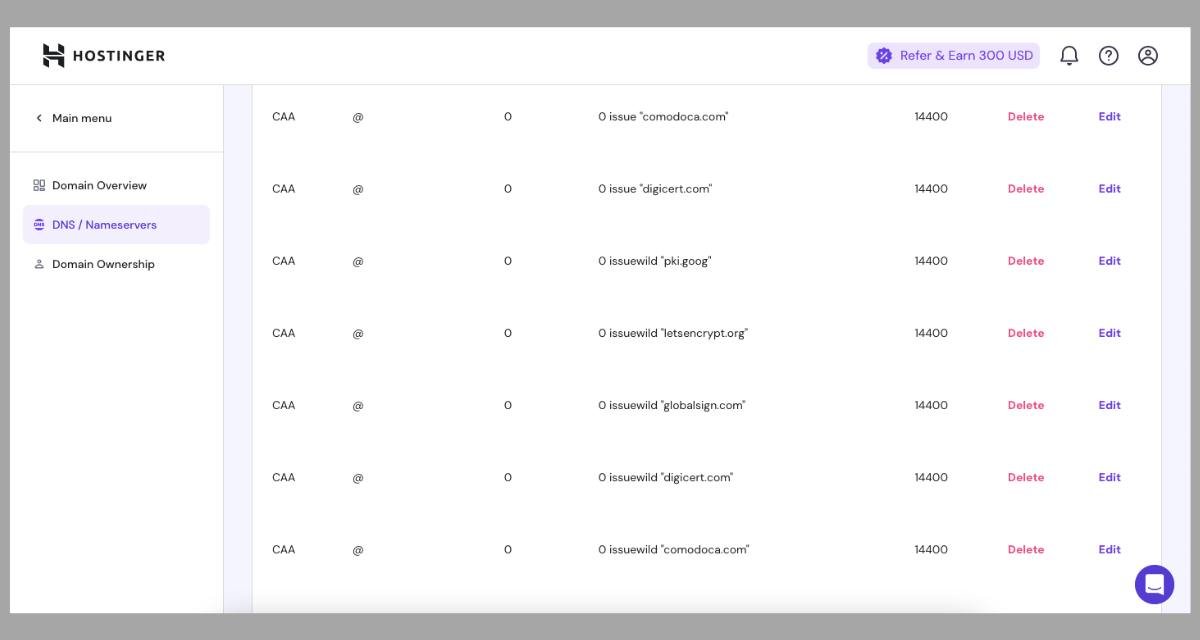Click the DNS / Nameservers sidebar icon
This screenshot has height=640, width=1200.
click(x=39, y=225)
